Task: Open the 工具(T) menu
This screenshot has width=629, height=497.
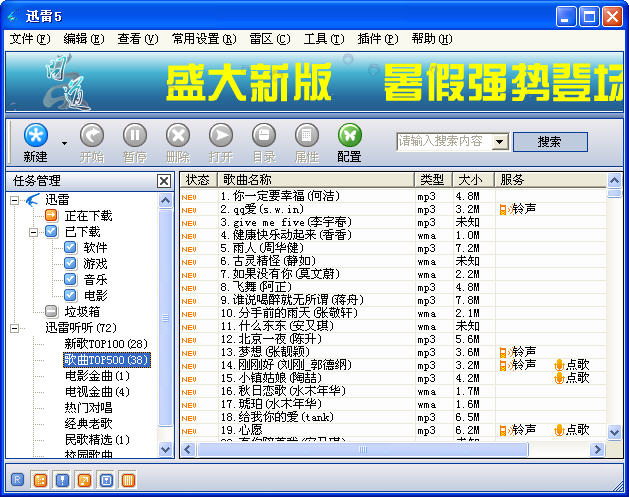Action: pos(324,39)
